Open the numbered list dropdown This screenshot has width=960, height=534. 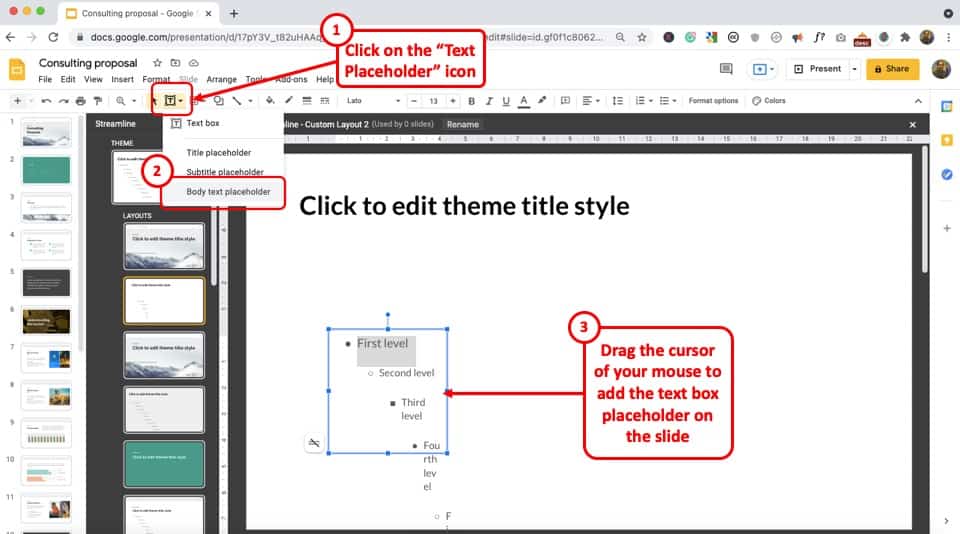(644, 100)
